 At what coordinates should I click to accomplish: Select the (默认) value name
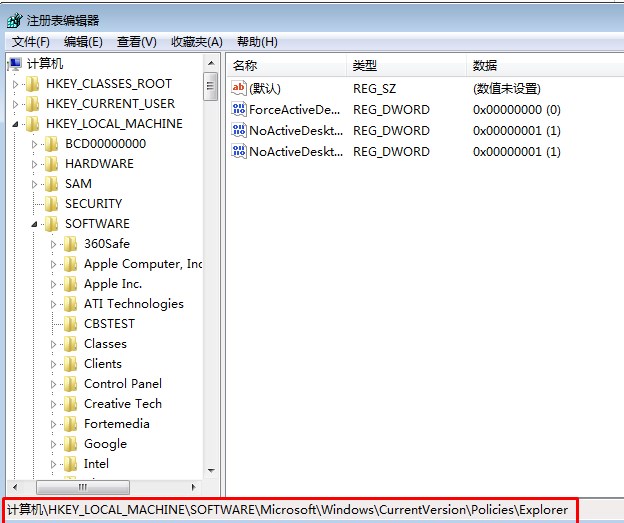(265, 88)
